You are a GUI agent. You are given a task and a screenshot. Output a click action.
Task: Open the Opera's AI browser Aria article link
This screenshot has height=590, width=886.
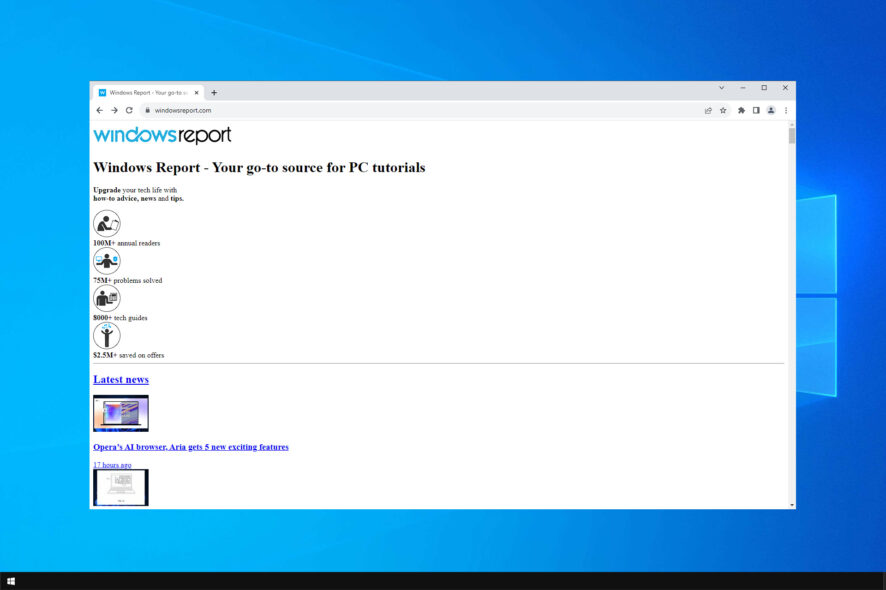pos(191,447)
